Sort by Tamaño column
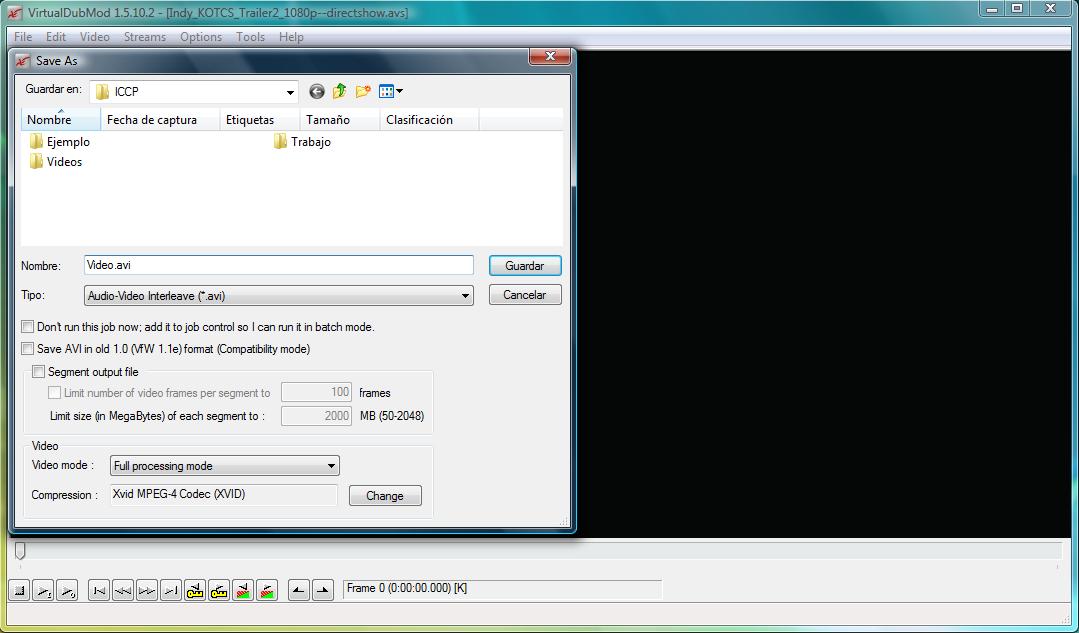Image resolution: width=1079 pixels, height=633 pixels. [339, 120]
